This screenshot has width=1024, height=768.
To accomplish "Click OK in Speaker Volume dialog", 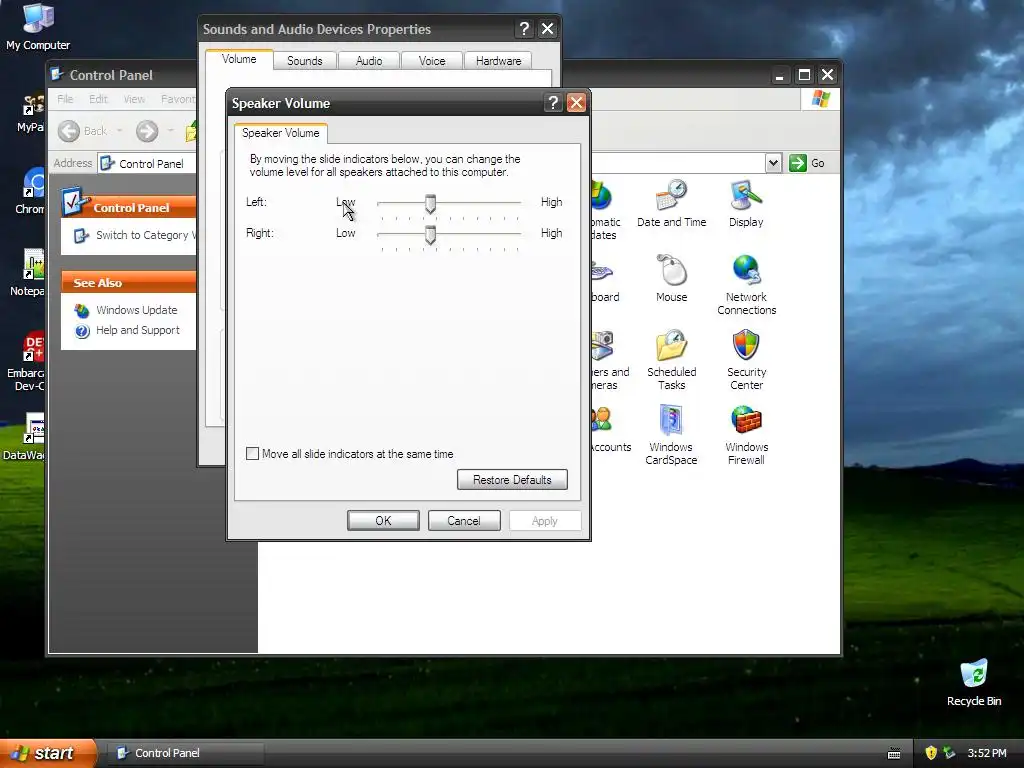I will (383, 520).
